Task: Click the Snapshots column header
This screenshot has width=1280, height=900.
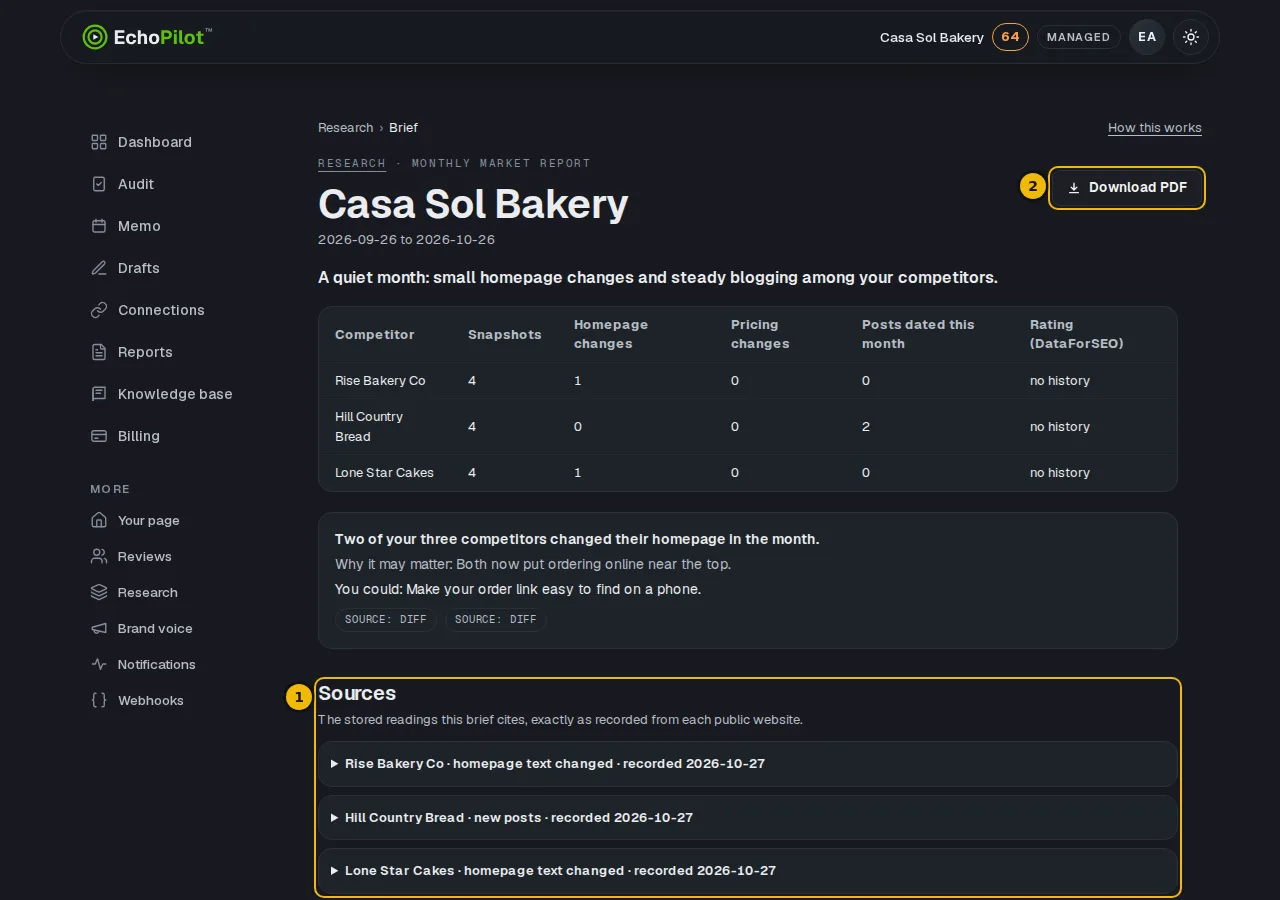Action: pyautogui.click(x=505, y=335)
